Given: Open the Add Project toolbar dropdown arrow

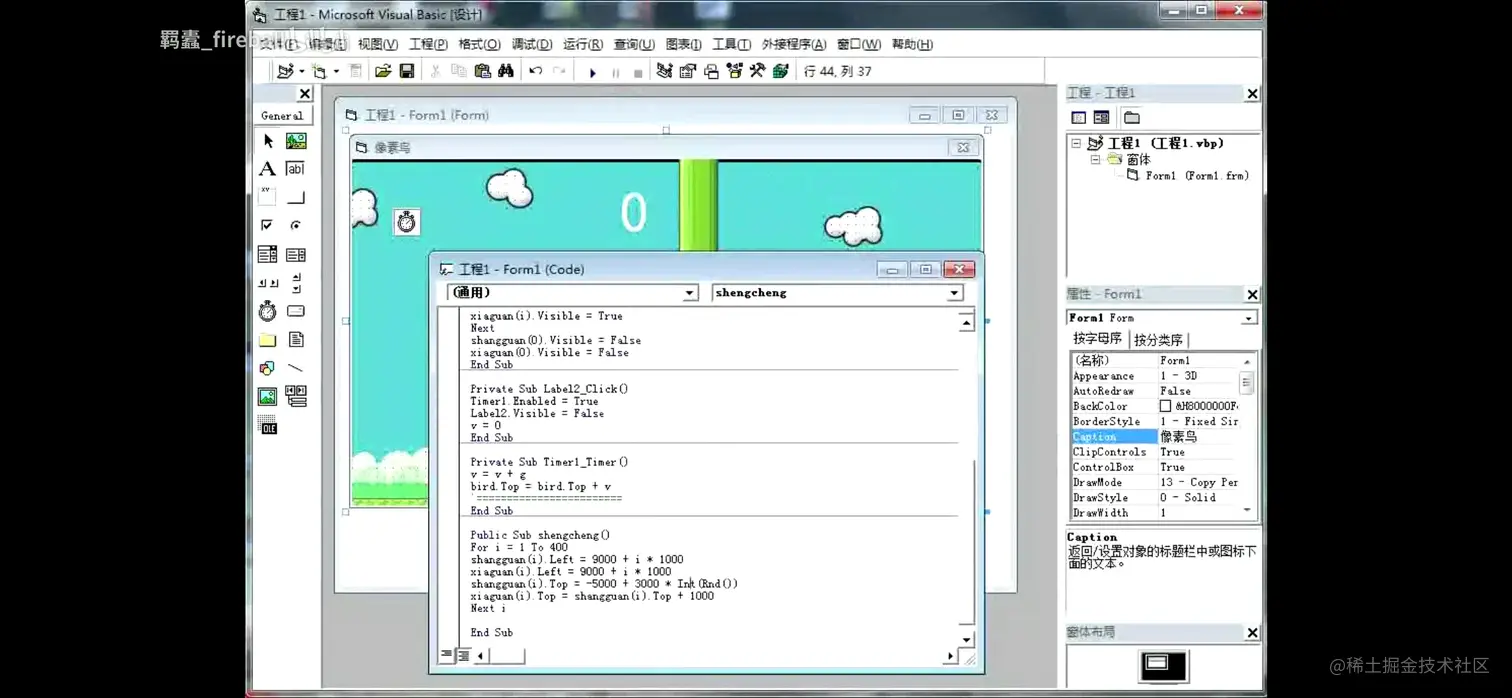Looking at the screenshot, I should [x=301, y=71].
